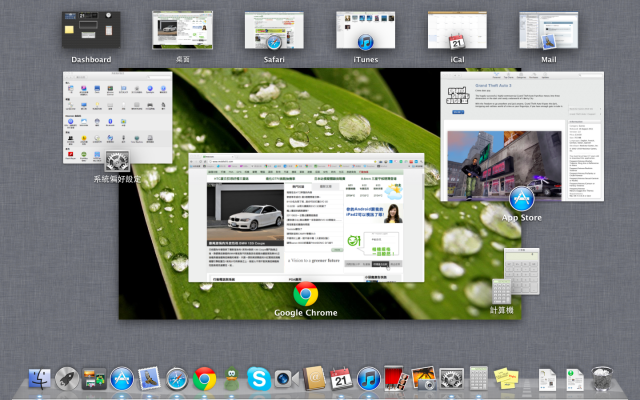Select the Calculator window preview
Screen dimensions: 640x400
tap(522, 271)
